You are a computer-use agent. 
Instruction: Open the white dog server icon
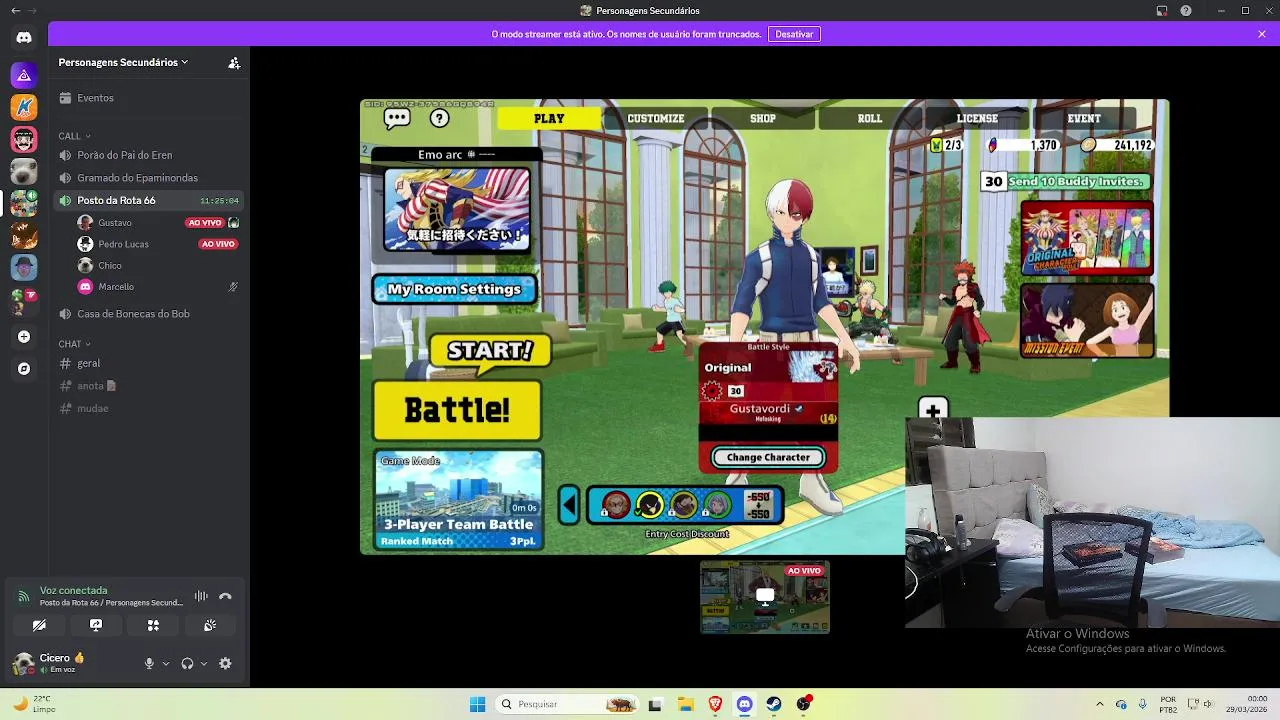pyautogui.click(x=24, y=171)
